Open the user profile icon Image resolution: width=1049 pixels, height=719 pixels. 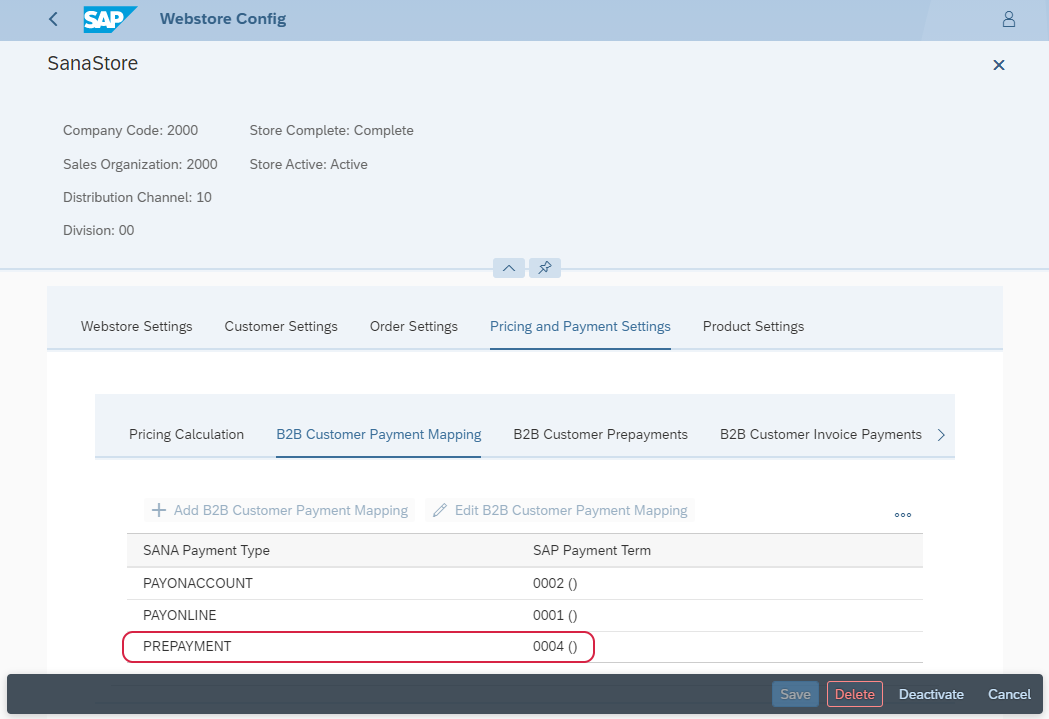tap(1009, 19)
